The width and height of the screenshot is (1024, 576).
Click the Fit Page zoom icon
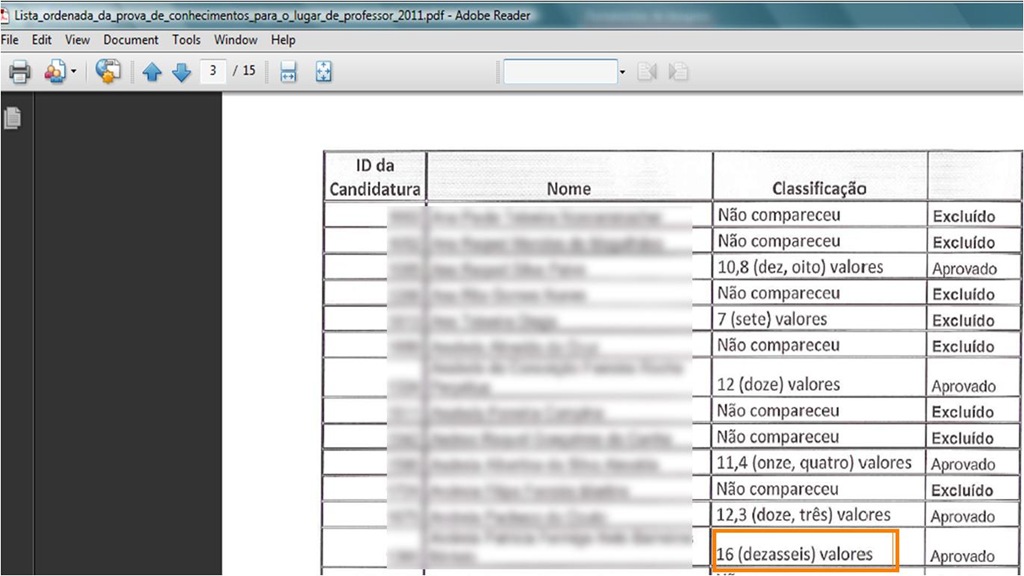323,72
